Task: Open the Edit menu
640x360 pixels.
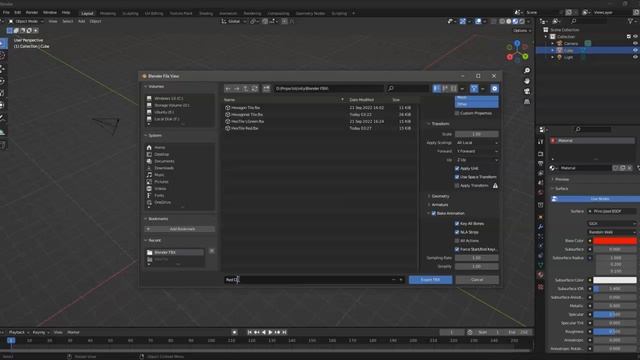Action: pyautogui.click(x=18, y=13)
